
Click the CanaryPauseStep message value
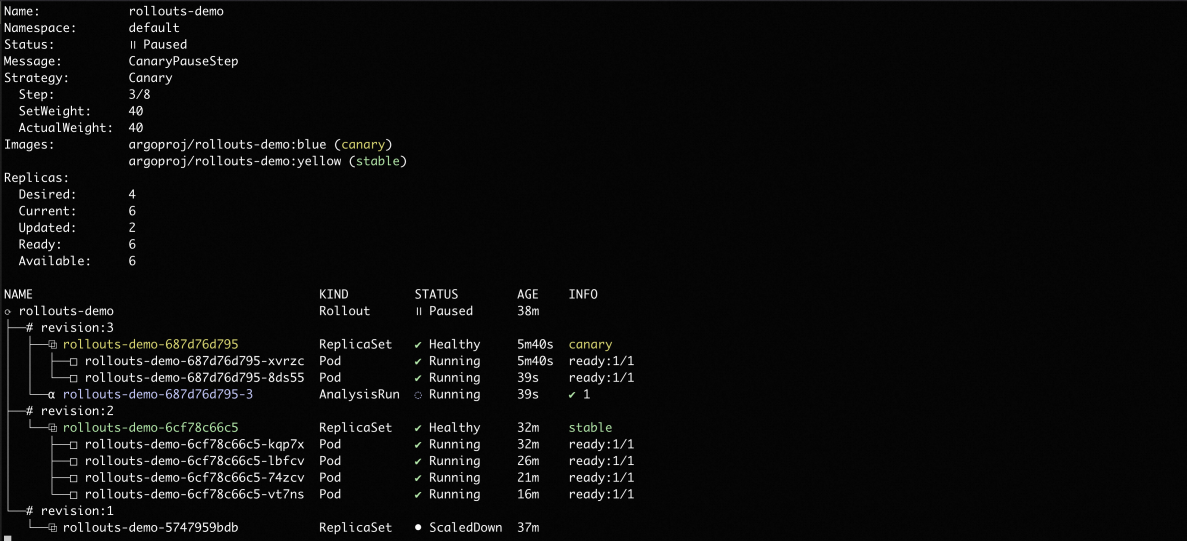tap(184, 61)
